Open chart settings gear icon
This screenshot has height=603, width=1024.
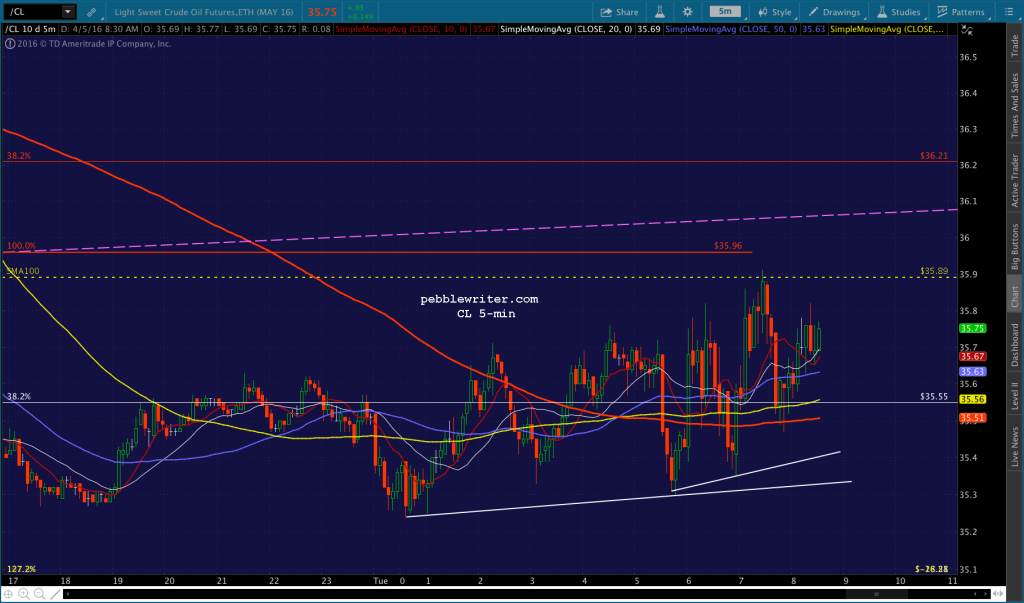point(688,12)
